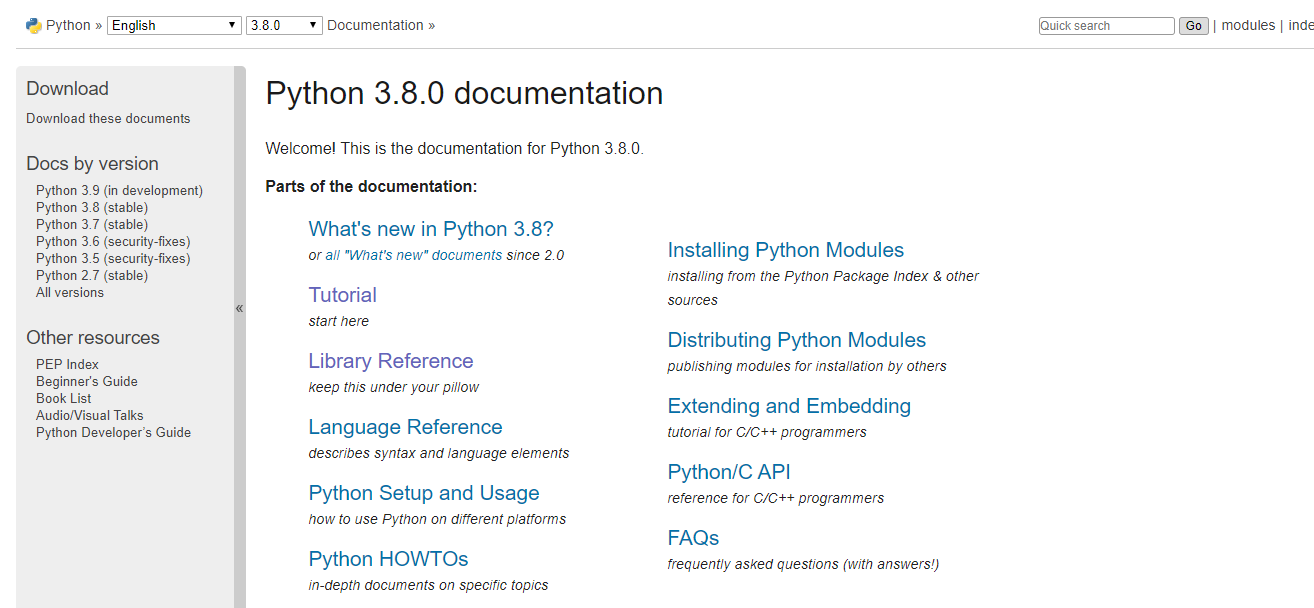The width and height of the screenshot is (1314, 608).
Task: Open Installing Python Modules
Action: (786, 250)
